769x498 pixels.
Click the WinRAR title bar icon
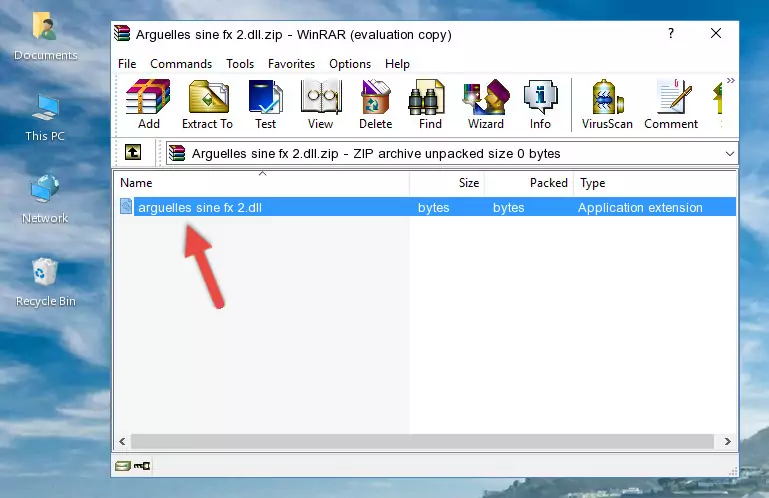122,34
